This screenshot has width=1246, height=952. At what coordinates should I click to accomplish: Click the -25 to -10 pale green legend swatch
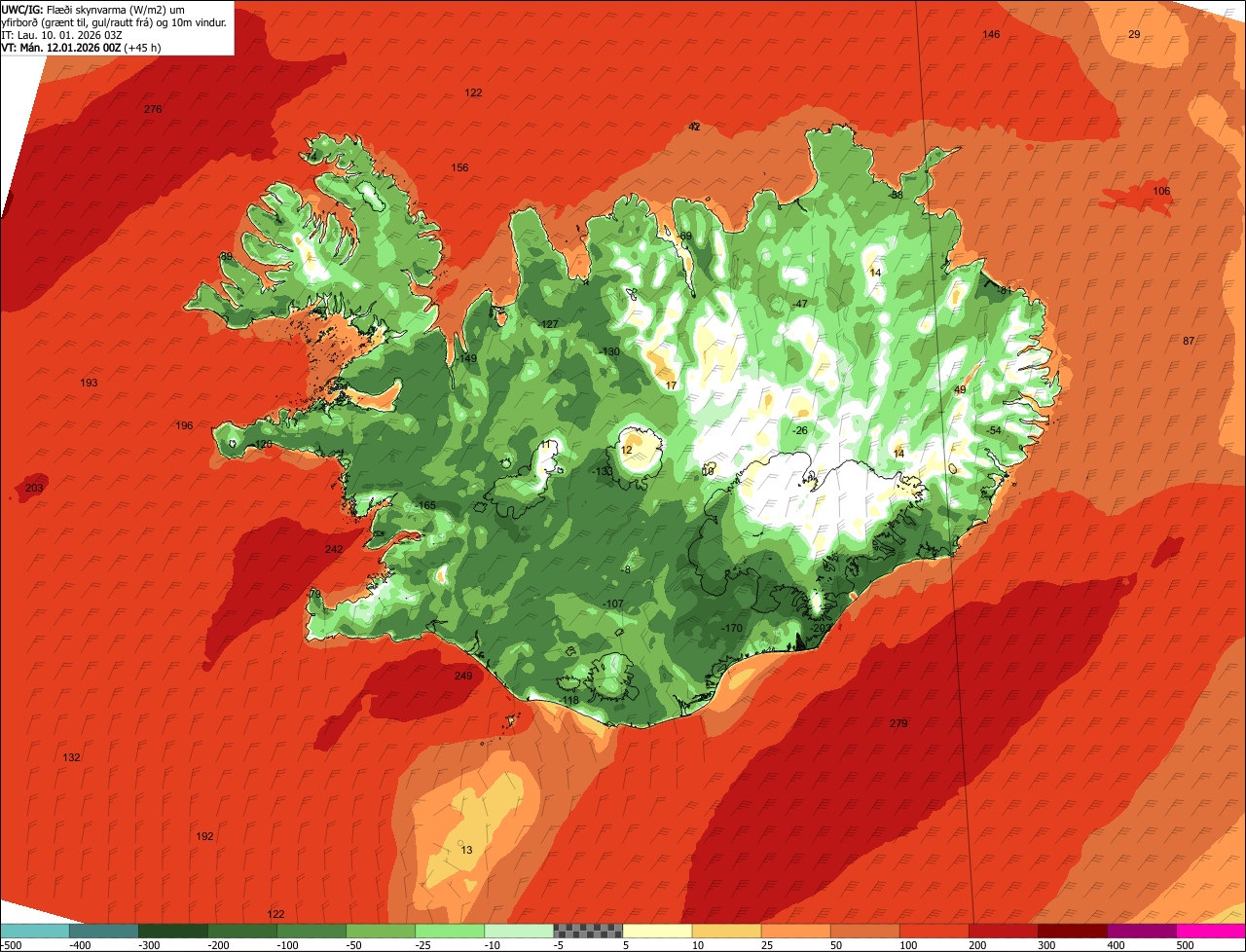(x=450, y=931)
